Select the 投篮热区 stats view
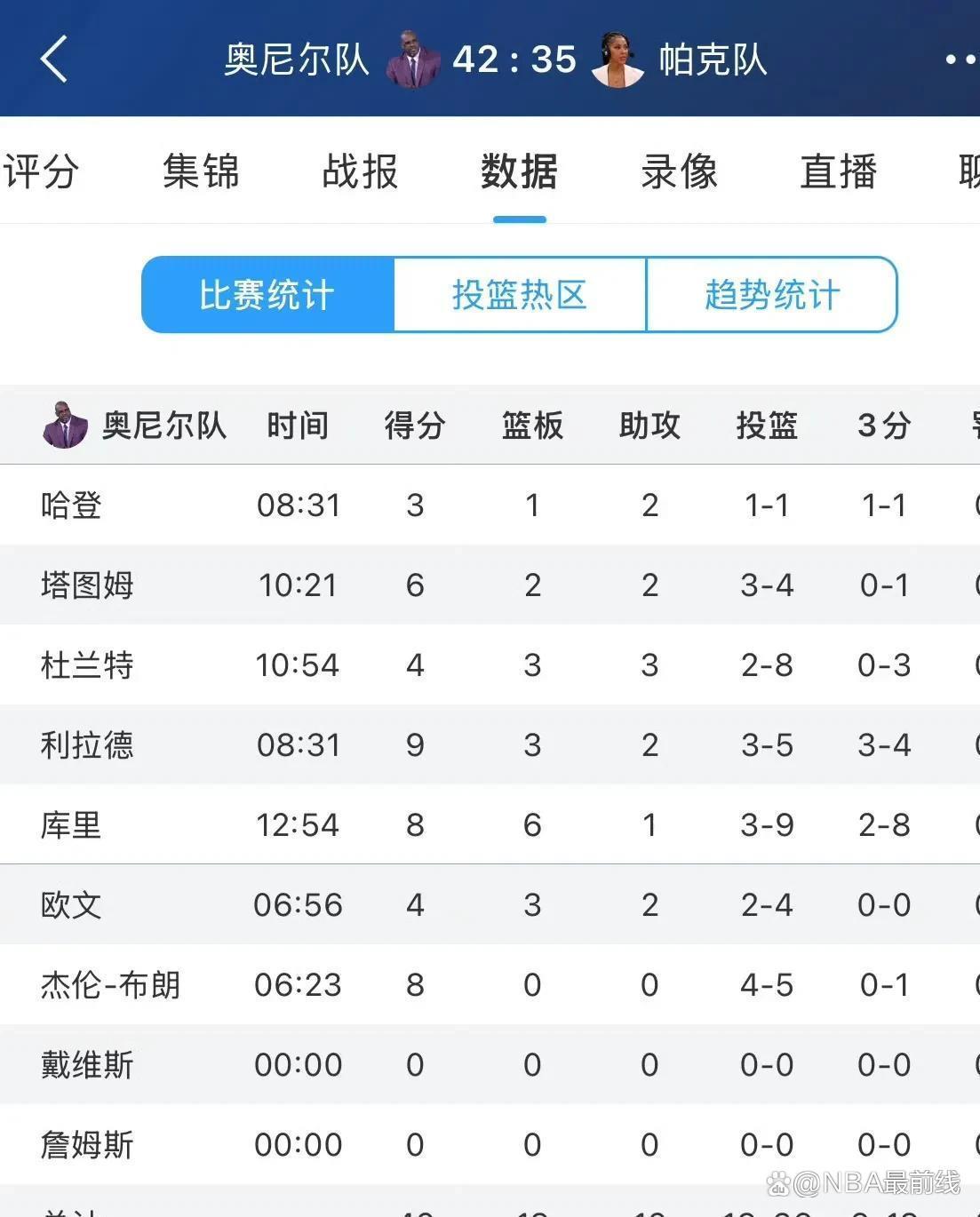The image size is (980, 1217). point(520,296)
